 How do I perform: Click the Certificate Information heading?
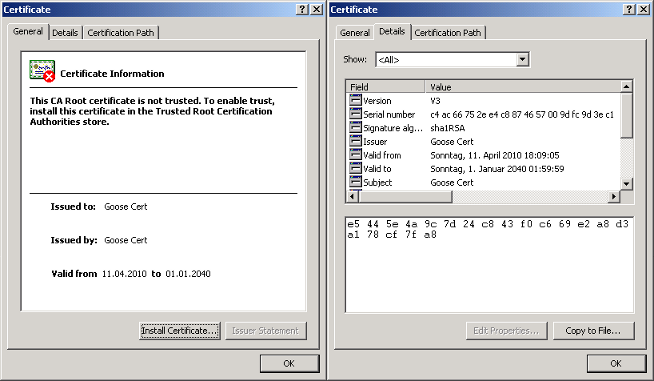(112, 73)
